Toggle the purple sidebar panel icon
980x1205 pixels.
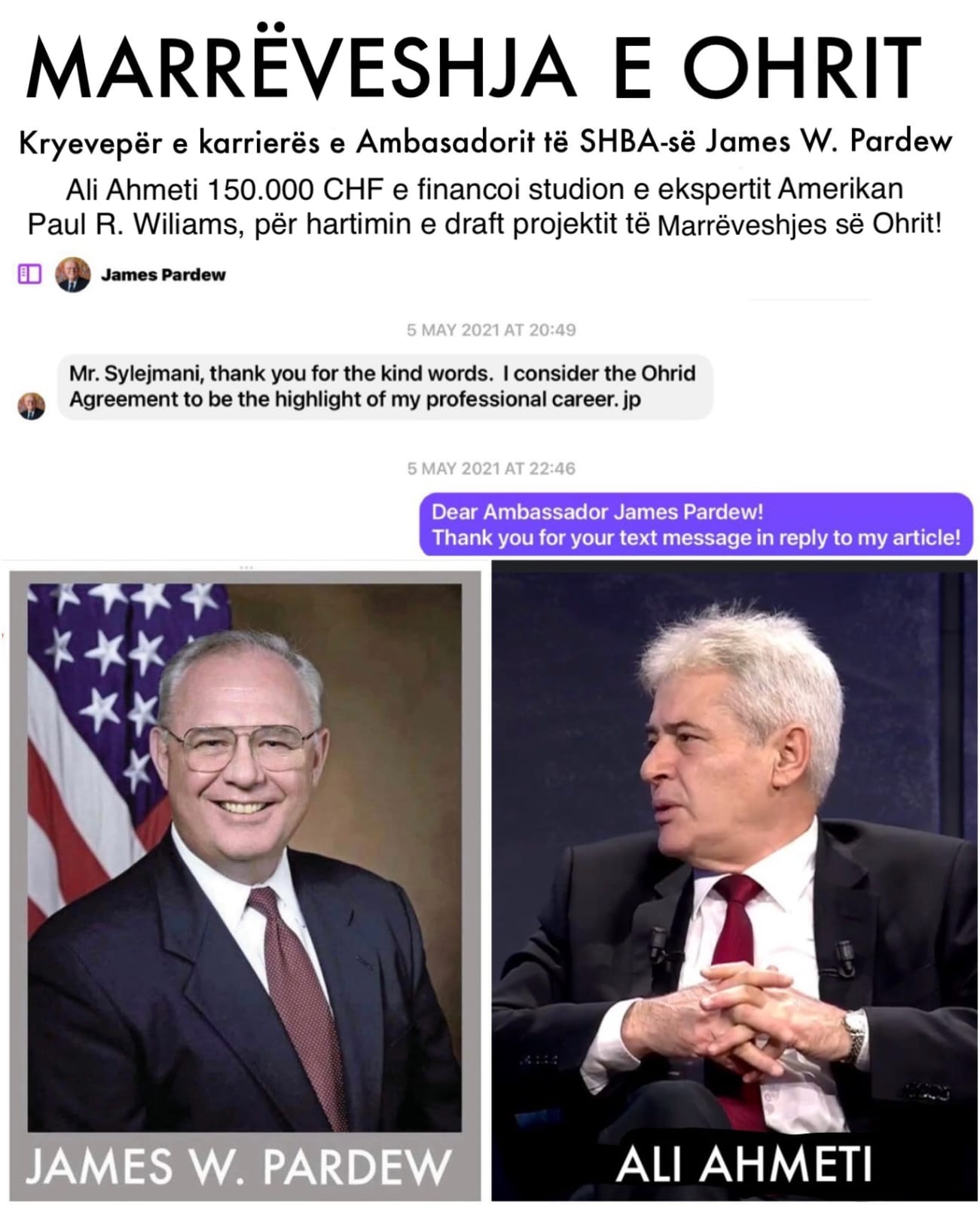coord(29,274)
